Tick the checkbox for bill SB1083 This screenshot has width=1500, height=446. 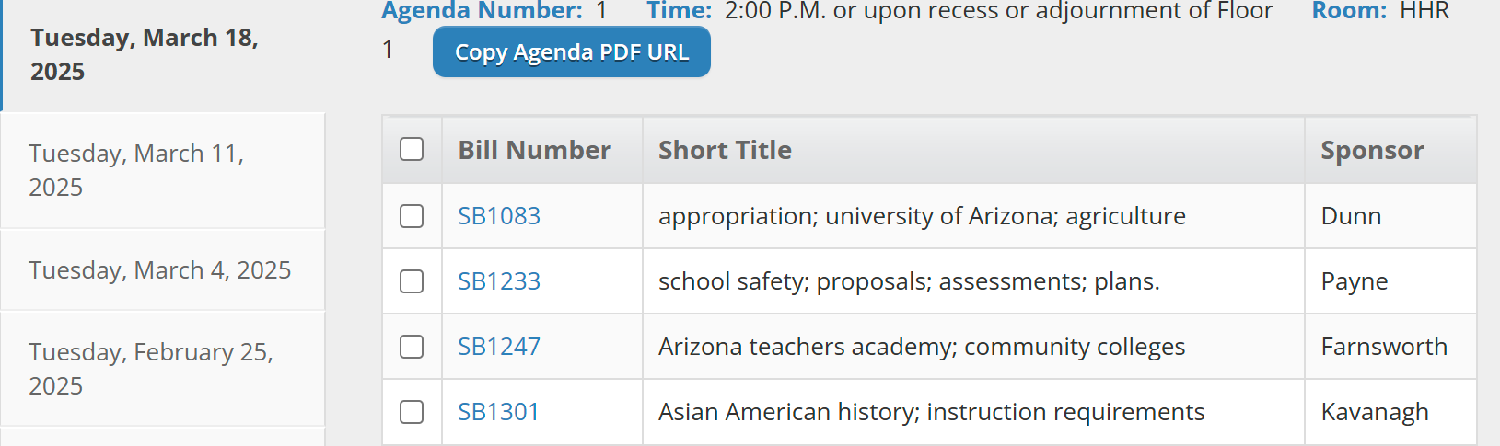(x=411, y=216)
